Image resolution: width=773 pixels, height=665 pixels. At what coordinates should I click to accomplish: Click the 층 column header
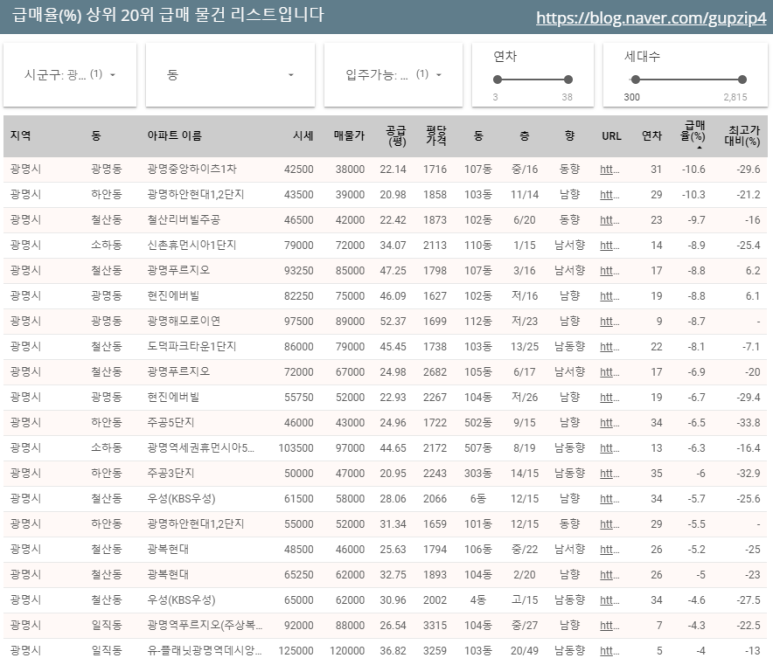(525, 136)
